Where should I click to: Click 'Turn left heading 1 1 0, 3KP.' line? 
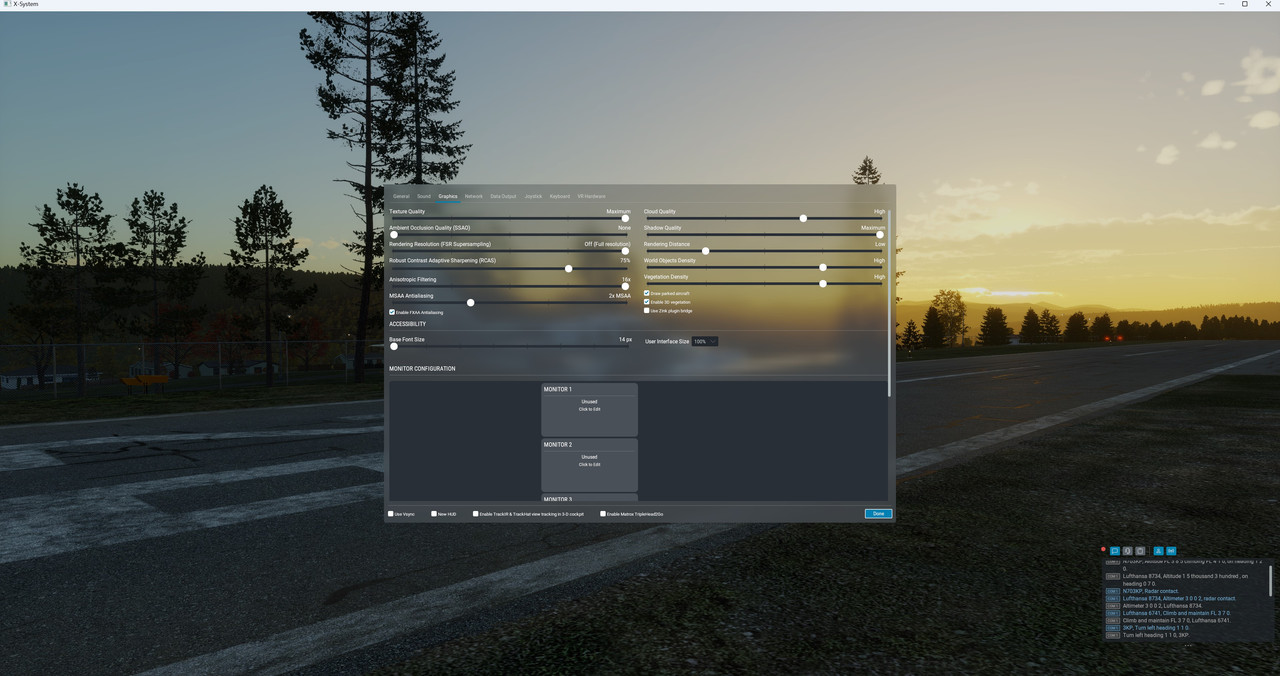tap(1156, 635)
